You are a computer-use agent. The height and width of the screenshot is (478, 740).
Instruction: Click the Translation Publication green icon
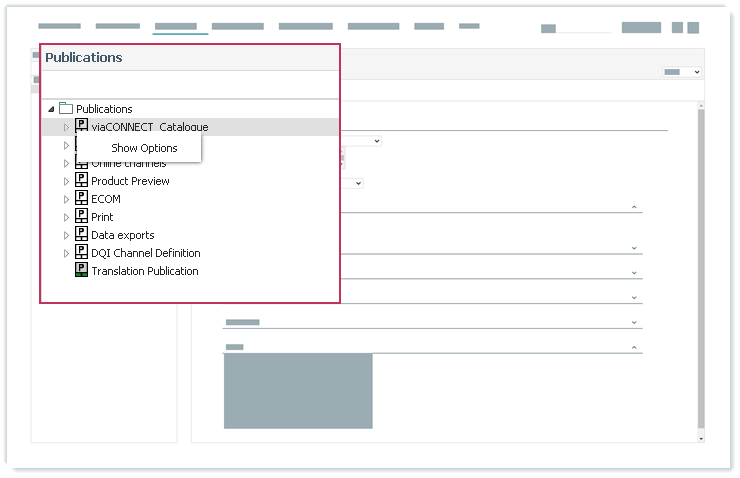pyautogui.click(x=81, y=271)
